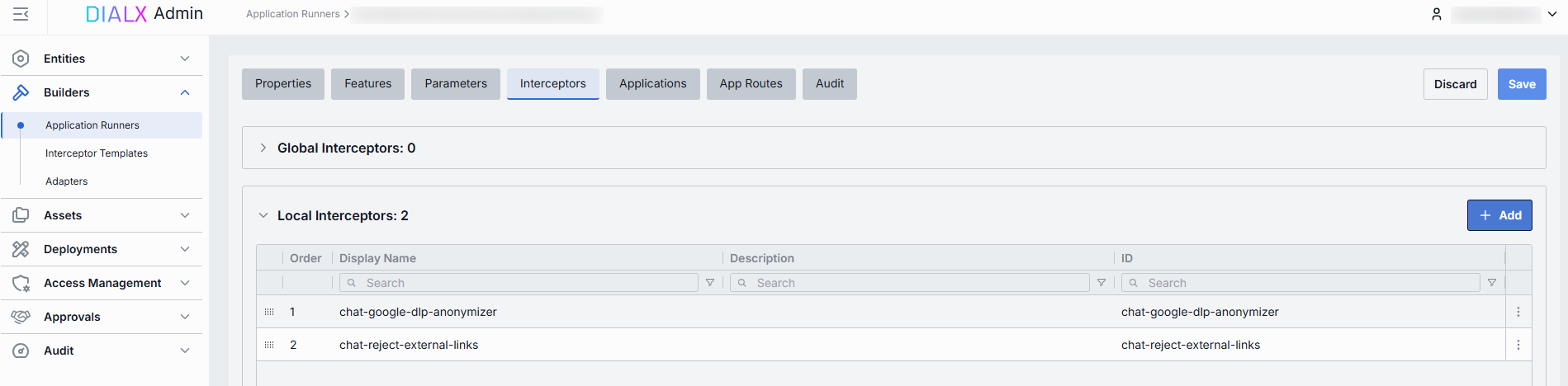
Task: Open the user profile icon menu
Action: tap(1437, 14)
